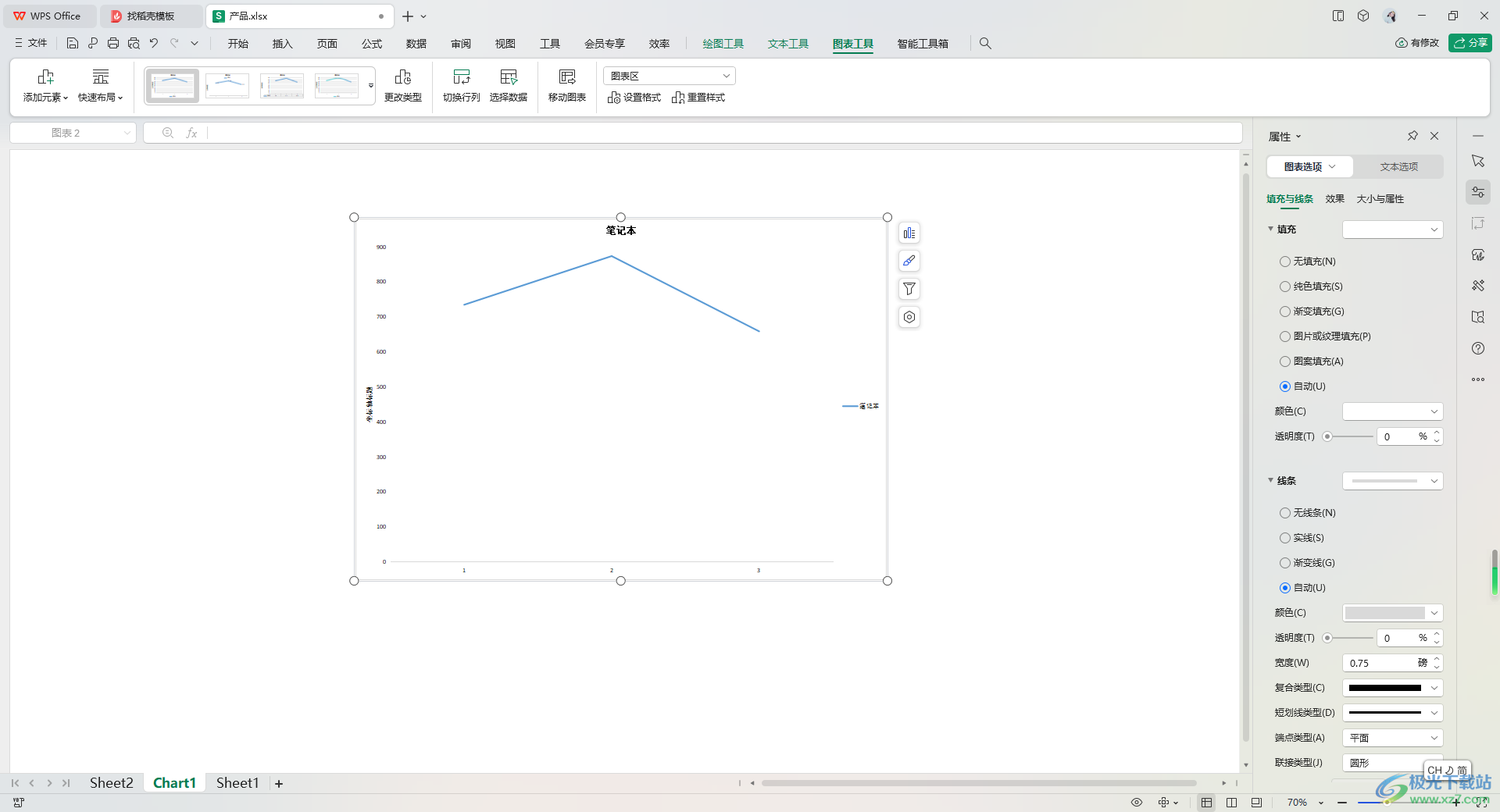Click the 更改类型 change chart type icon
This screenshot has height=812, width=1500.
[403, 86]
